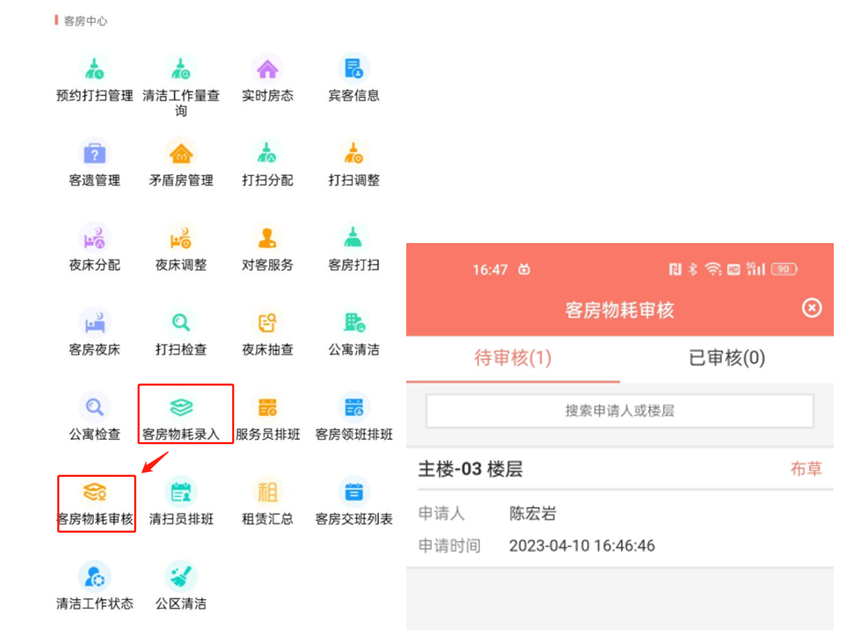The height and width of the screenshot is (643, 860).
Task: Click the 搜索申请人或楼层 search field
Action: coord(620,410)
